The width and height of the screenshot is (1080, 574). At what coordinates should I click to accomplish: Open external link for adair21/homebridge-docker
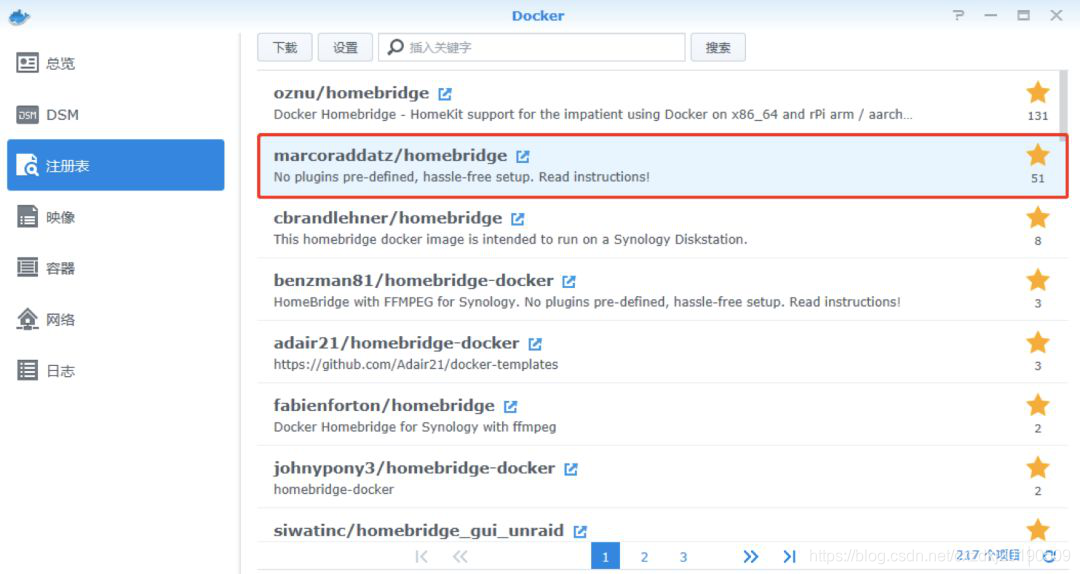pyautogui.click(x=534, y=344)
